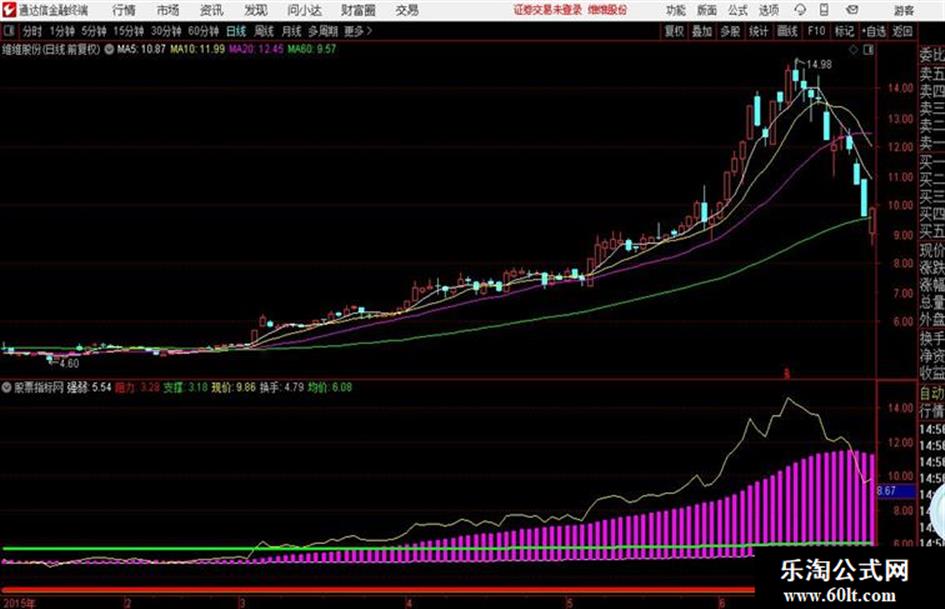The height and width of the screenshot is (609, 945).
Task: Click the 换手: 4.79 indicator value
Action: pos(282,388)
